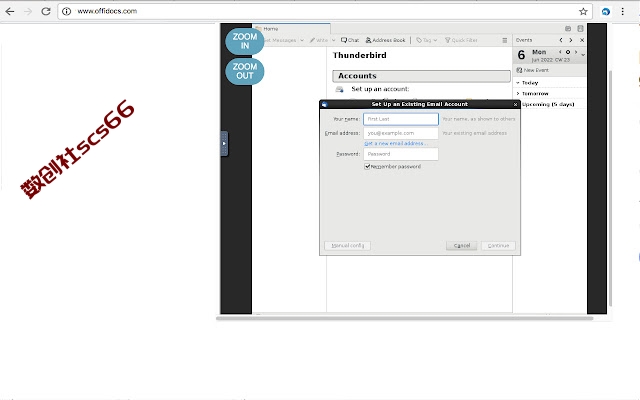Close the Events pane
Screen dimensions: 640x400
click(x=582, y=40)
